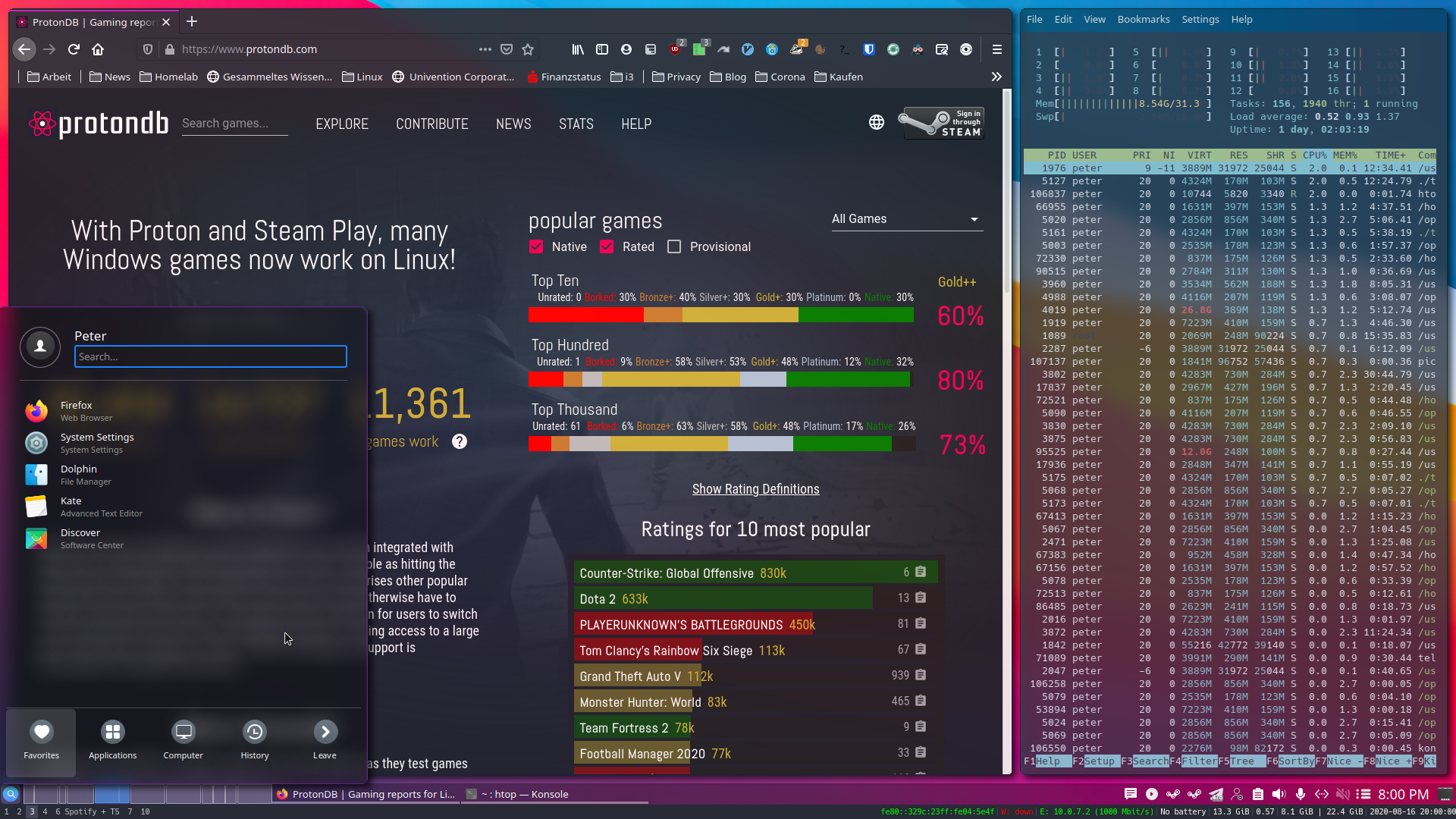Image resolution: width=1456 pixels, height=819 pixels.
Task: Bookmark this page with the star
Action: click(528, 49)
